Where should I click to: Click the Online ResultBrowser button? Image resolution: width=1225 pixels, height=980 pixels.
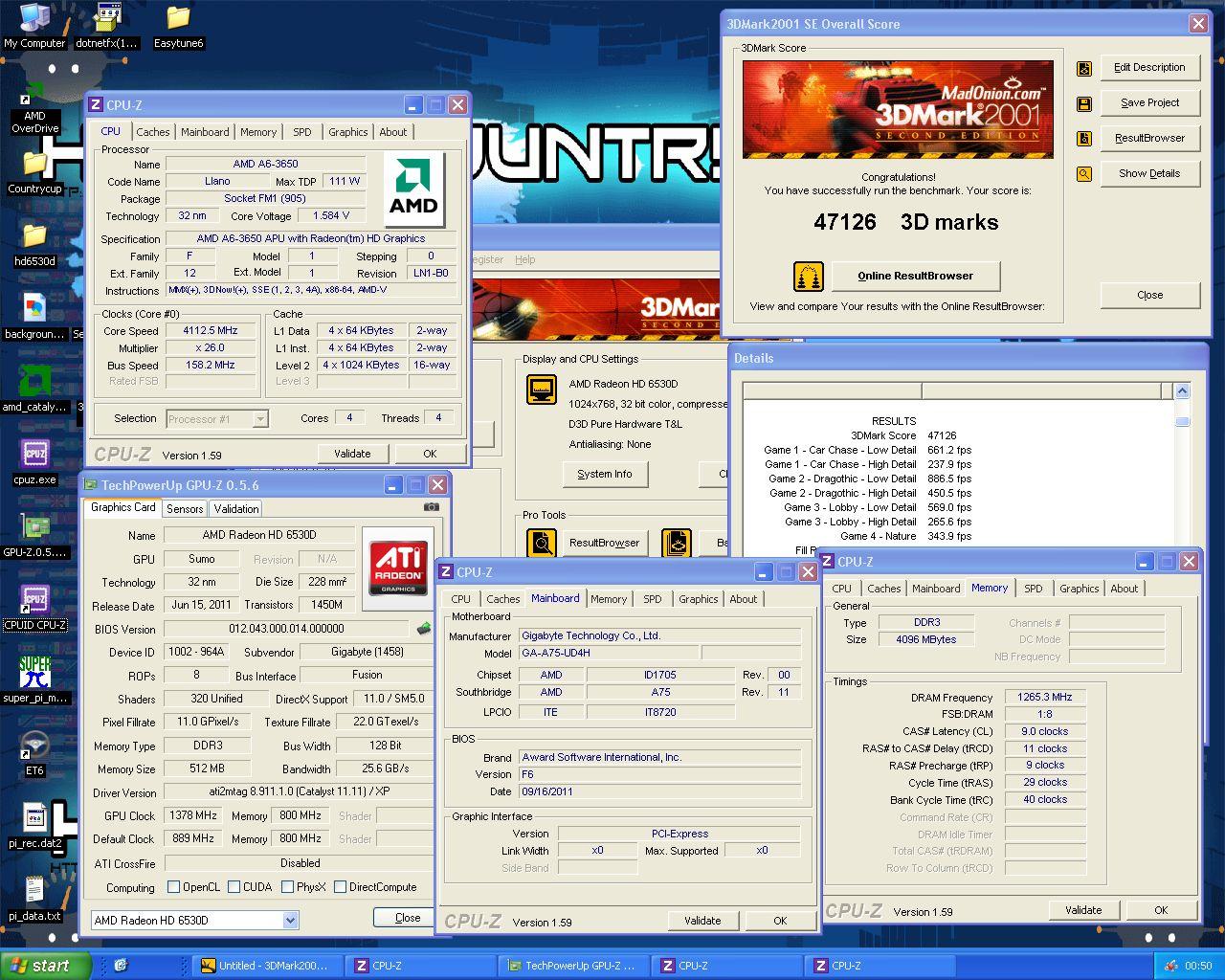(x=915, y=276)
